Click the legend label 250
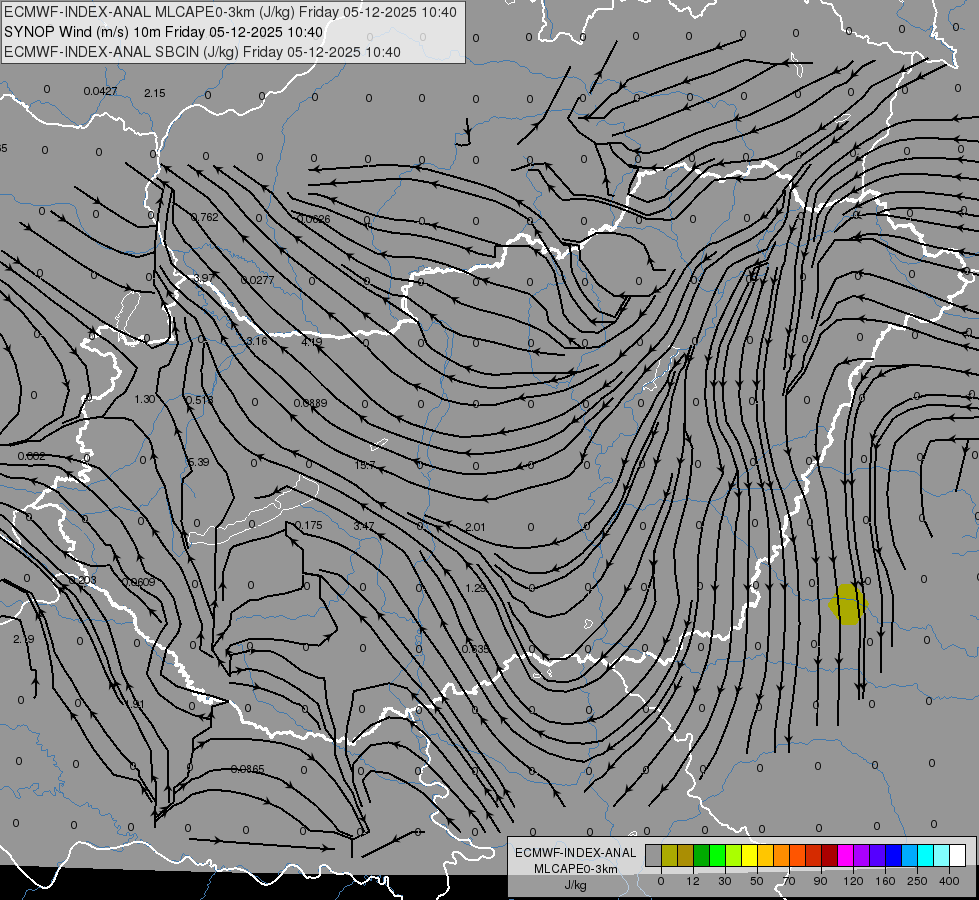This screenshot has width=979, height=900. click(x=917, y=881)
